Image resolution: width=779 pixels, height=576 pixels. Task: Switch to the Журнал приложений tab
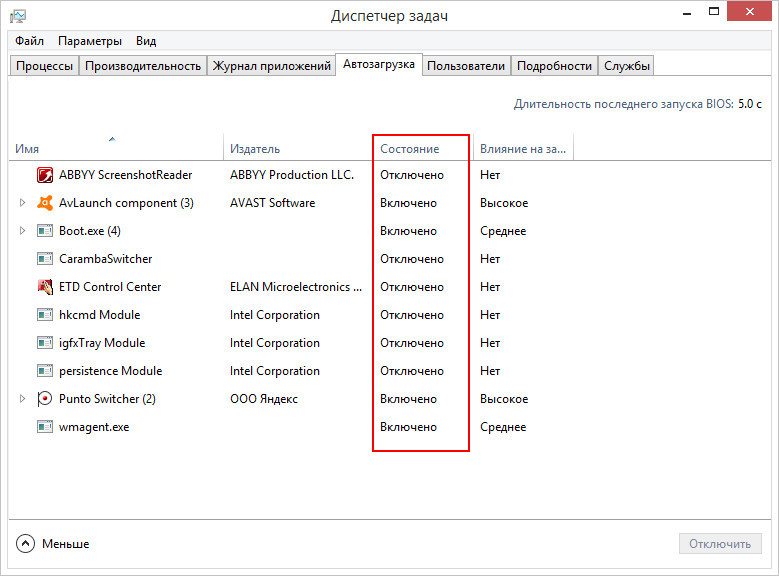(272, 66)
